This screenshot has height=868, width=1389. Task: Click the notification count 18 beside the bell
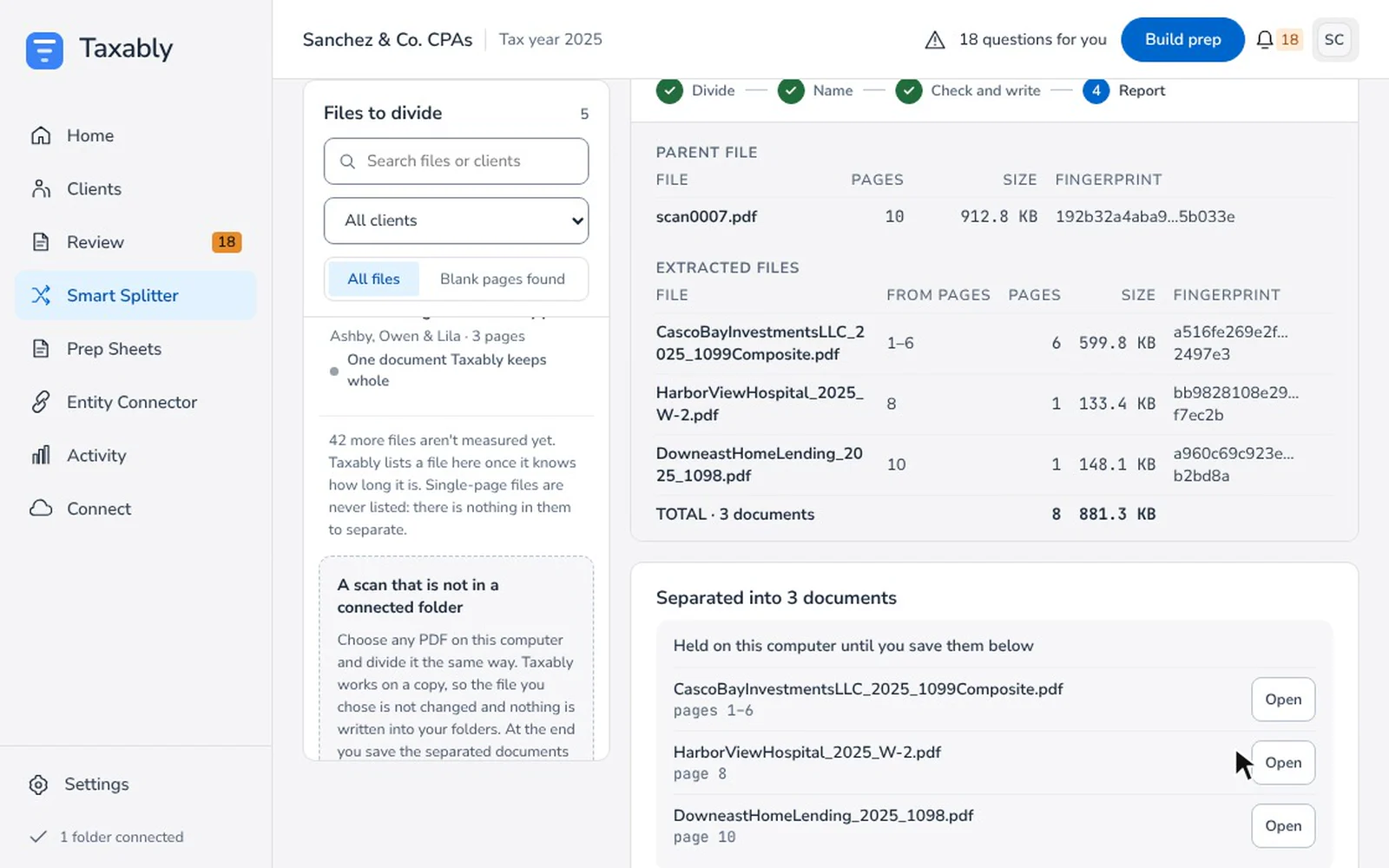tap(1290, 40)
